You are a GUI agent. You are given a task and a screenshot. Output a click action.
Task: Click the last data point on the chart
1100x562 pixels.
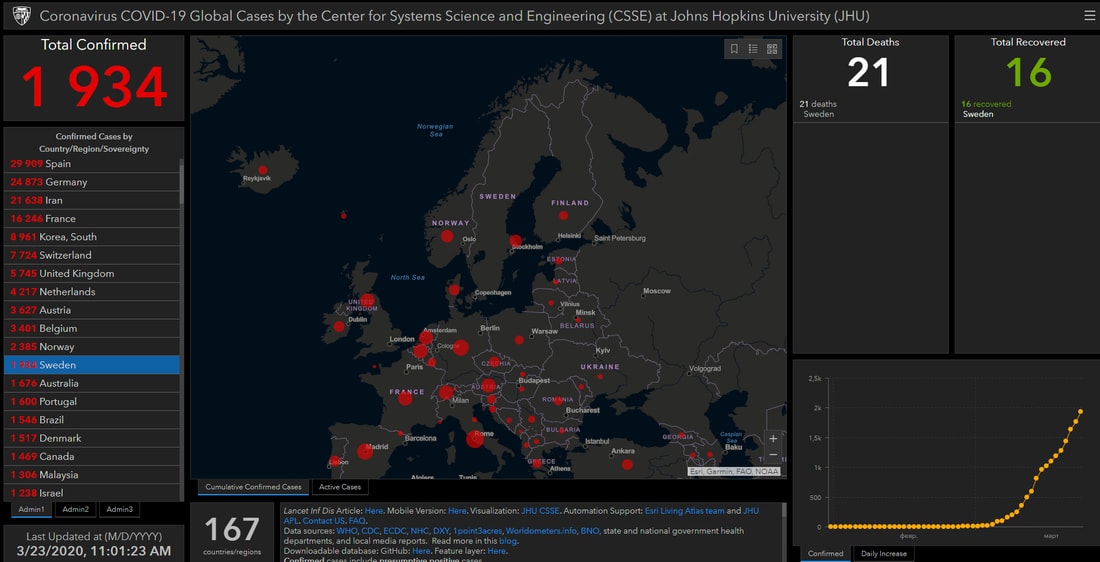point(1080,411)
